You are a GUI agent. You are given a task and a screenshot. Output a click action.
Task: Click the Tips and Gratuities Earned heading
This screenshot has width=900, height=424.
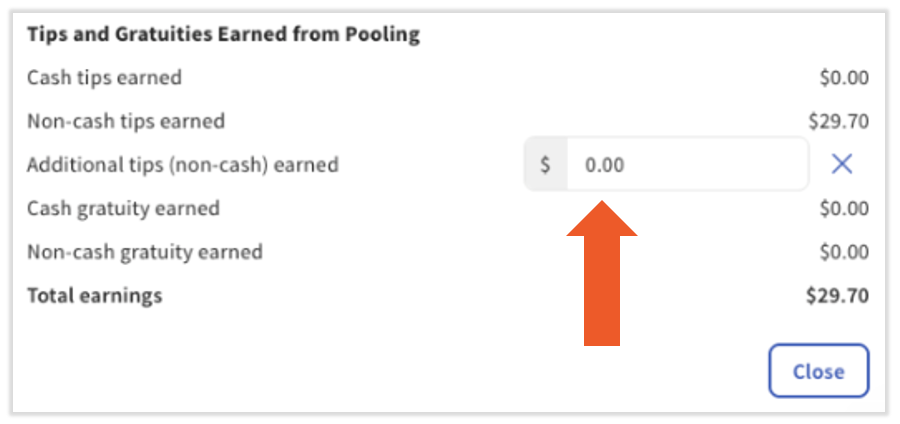point(223,34)
